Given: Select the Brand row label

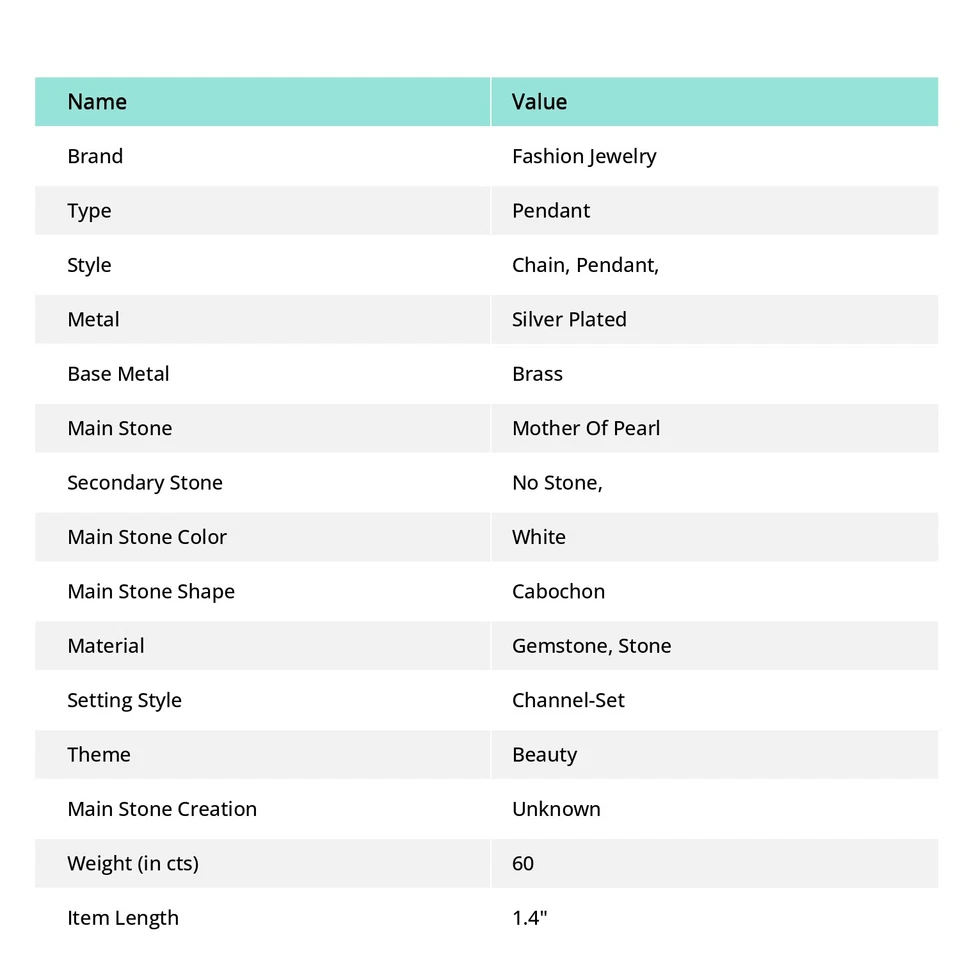Looking at the screenshot, I should pos(95,156).
